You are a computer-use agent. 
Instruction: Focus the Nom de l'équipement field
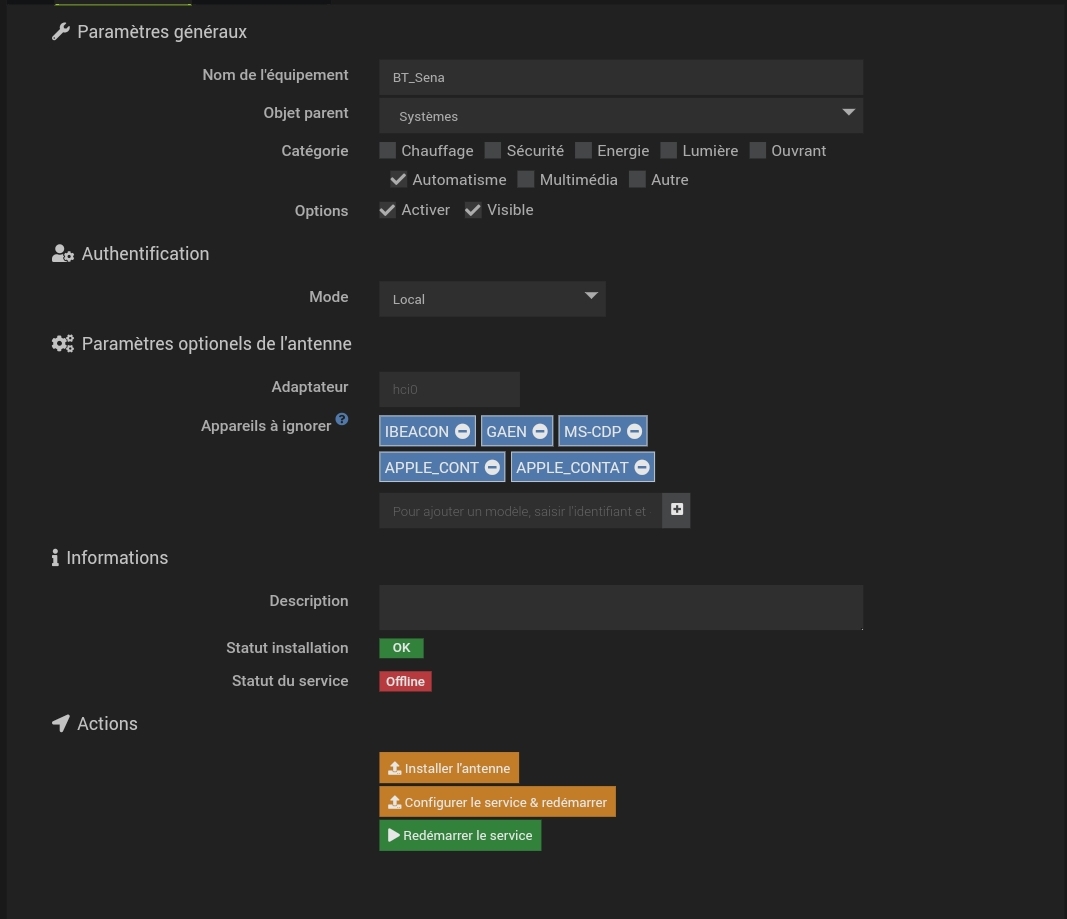coord(620,77)
